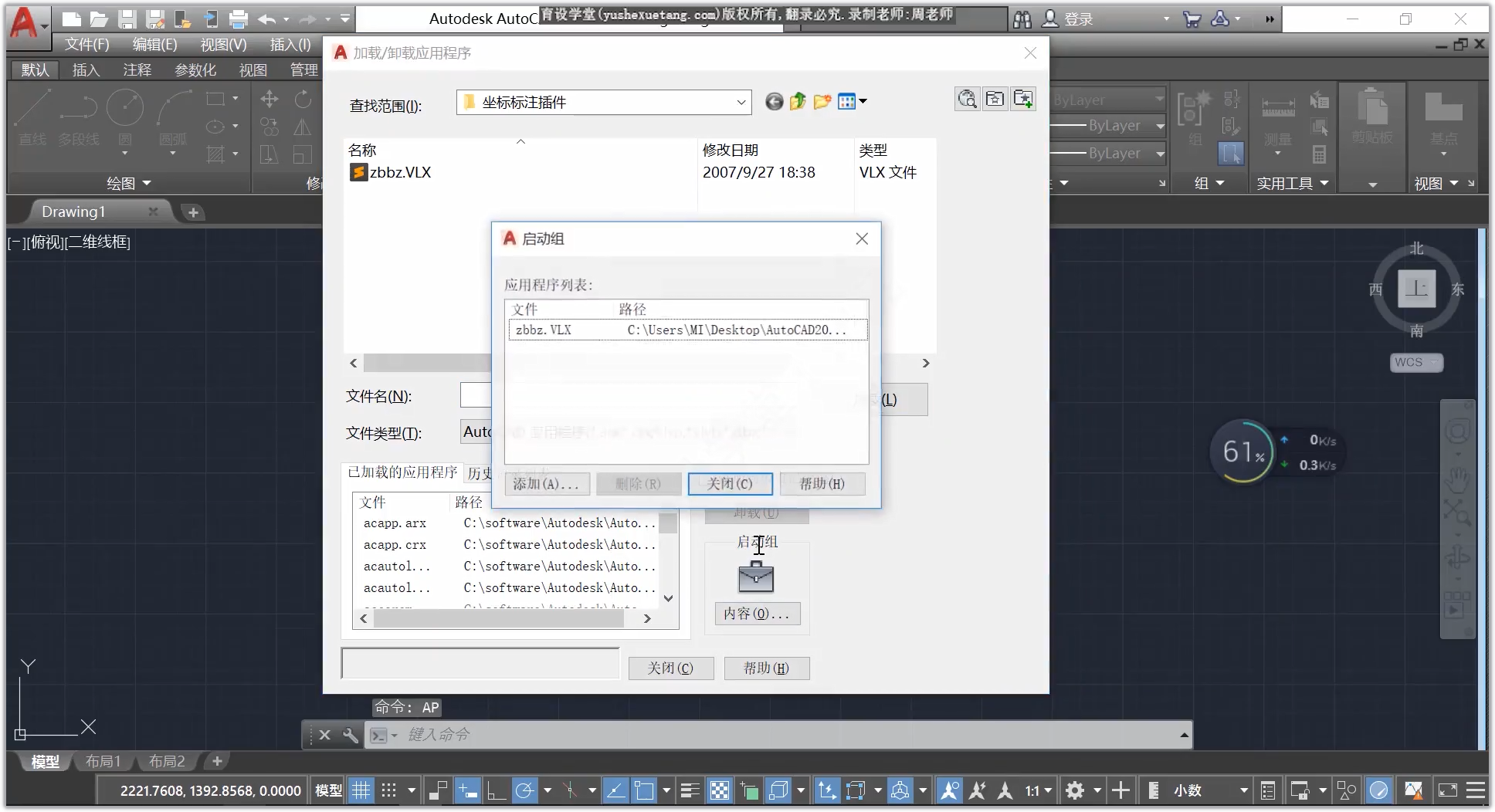The image size is (1495, 812).
Task: Expand the Utilities (实用工具) panel dropdown
Action: 1293,183
